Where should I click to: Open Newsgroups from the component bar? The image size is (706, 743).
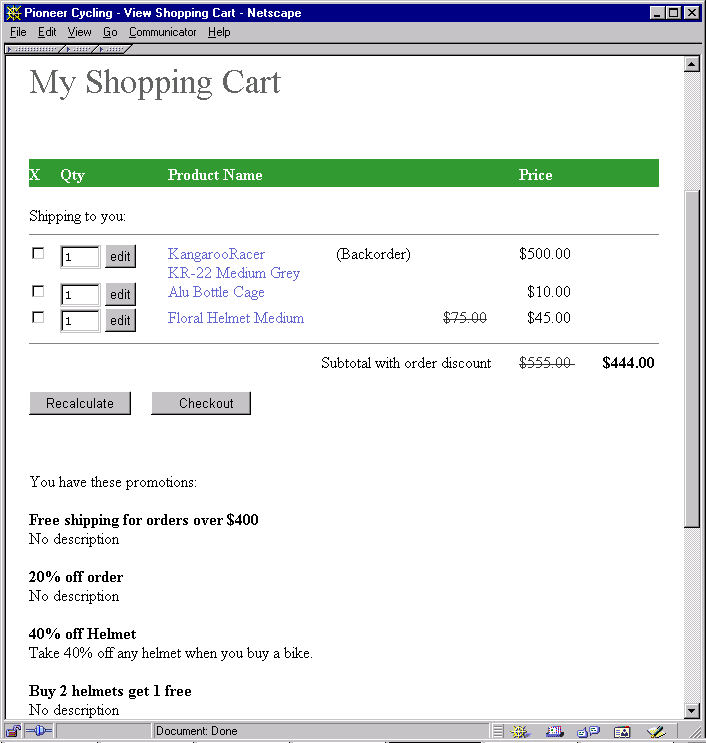coord(588,732)
